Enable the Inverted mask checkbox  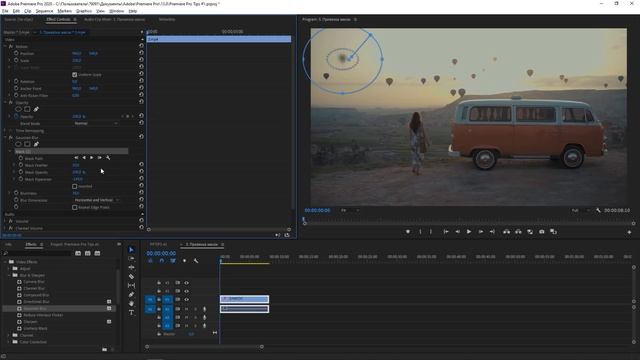[x=74, y=186]
